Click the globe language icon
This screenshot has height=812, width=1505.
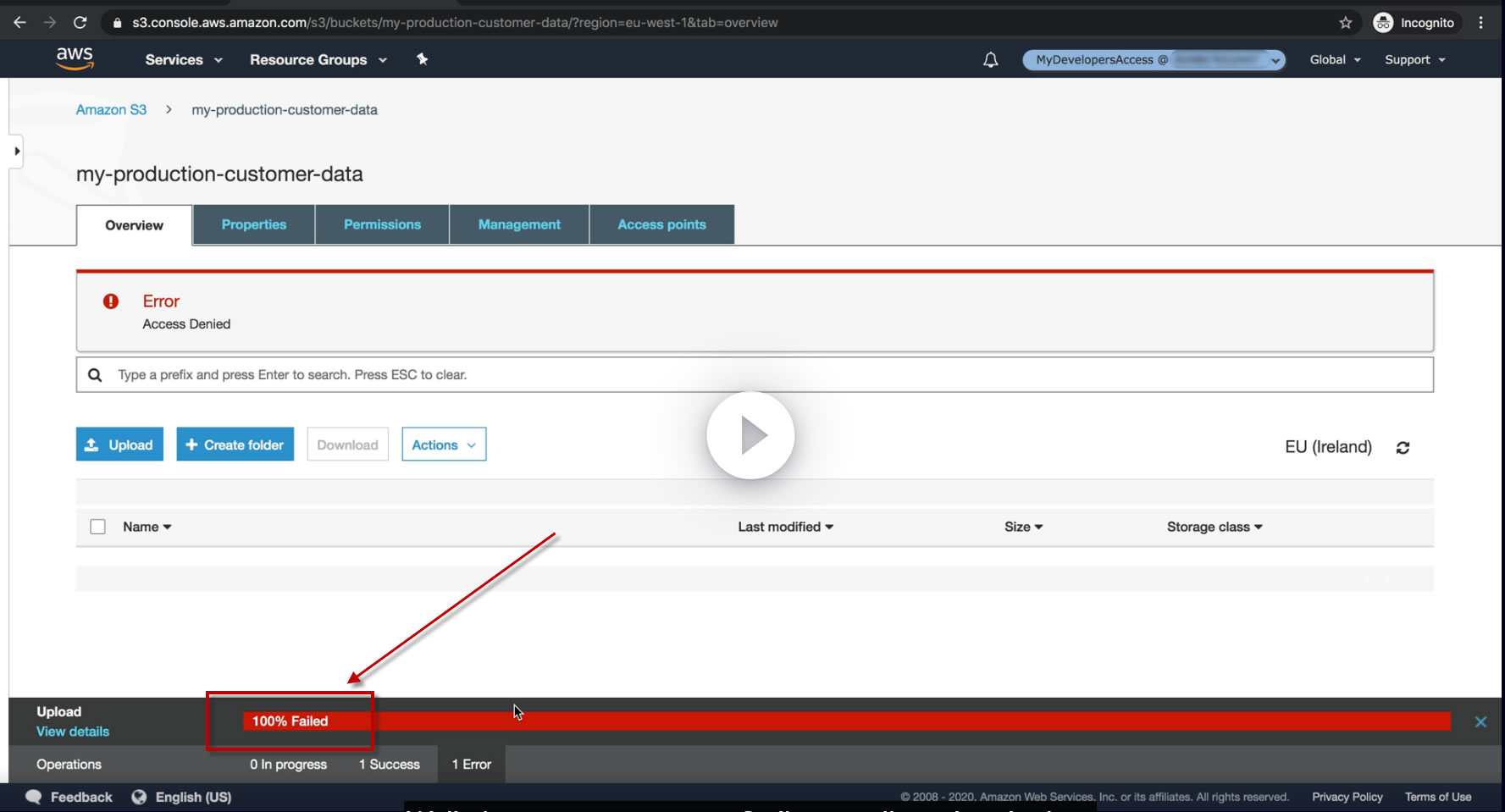pos(139,797)
